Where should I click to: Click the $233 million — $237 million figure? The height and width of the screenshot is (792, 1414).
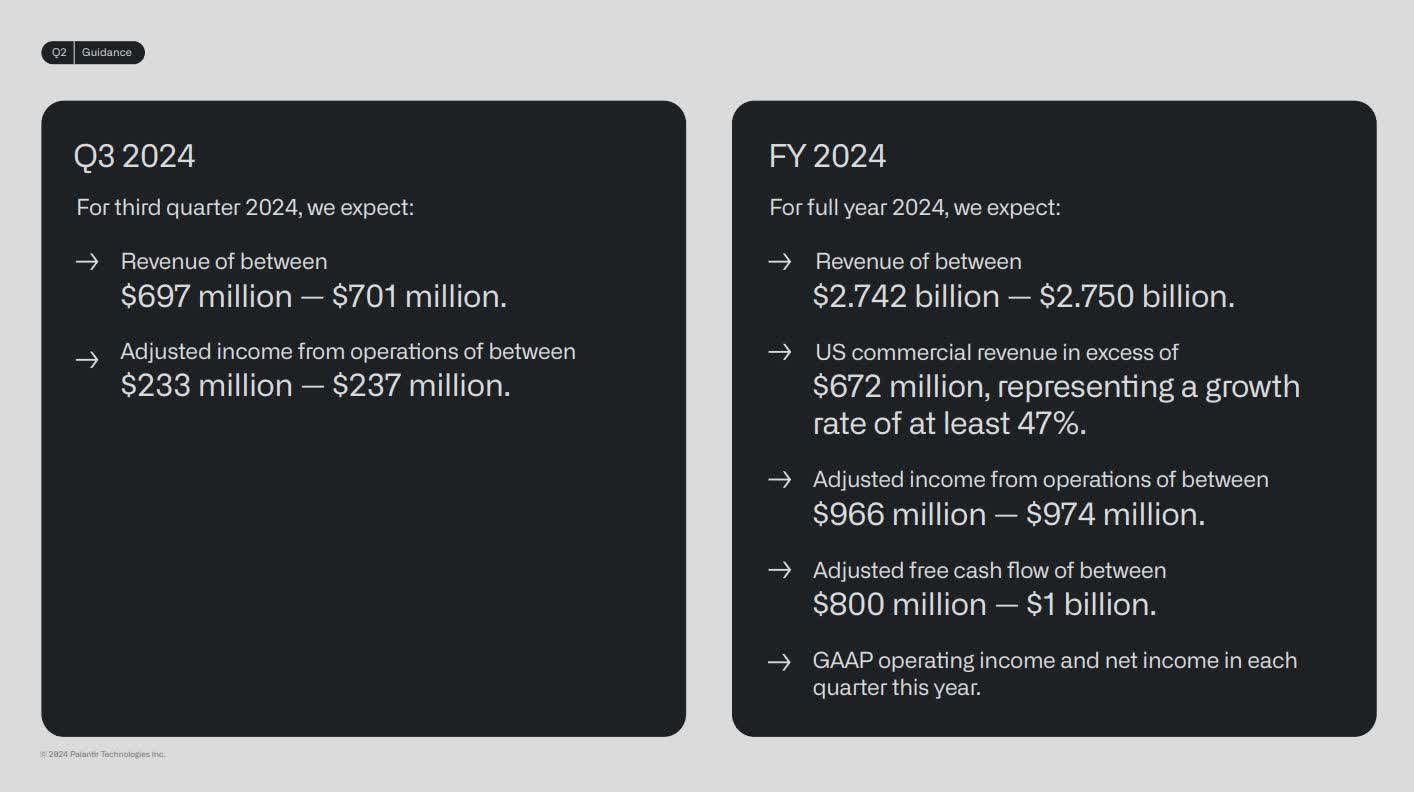point(315,385)
